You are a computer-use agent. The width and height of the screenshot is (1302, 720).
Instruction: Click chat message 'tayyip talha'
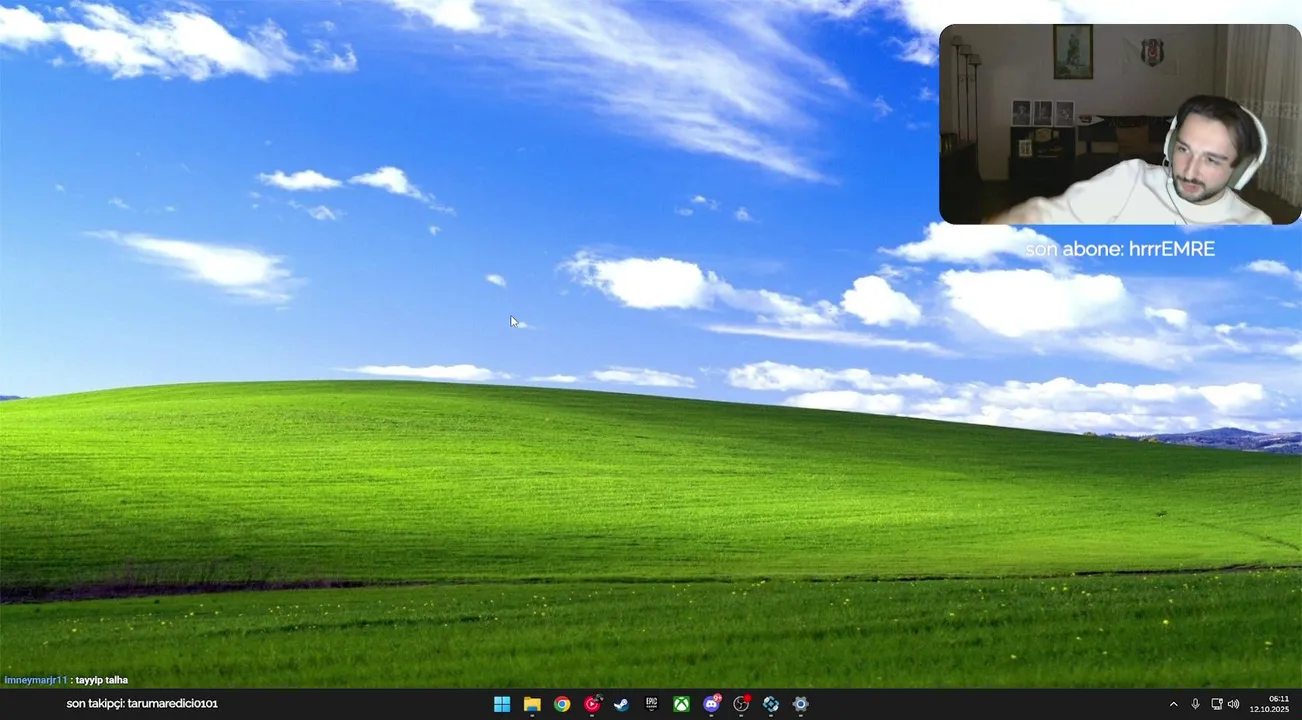point(101,680)
